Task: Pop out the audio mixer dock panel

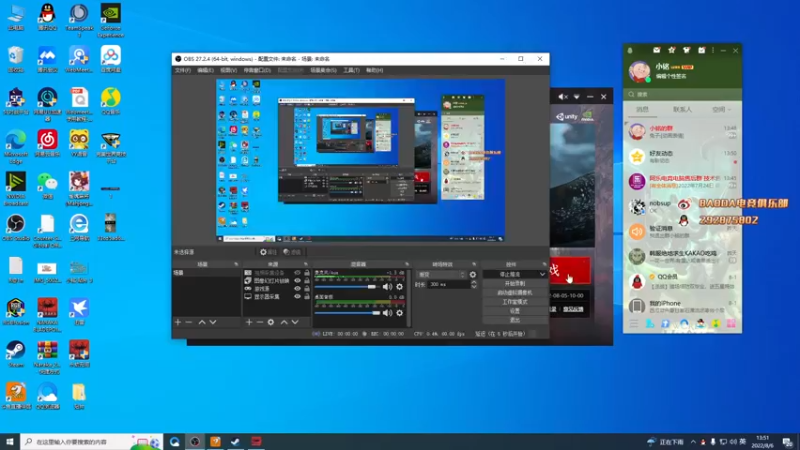Action: 407,264
